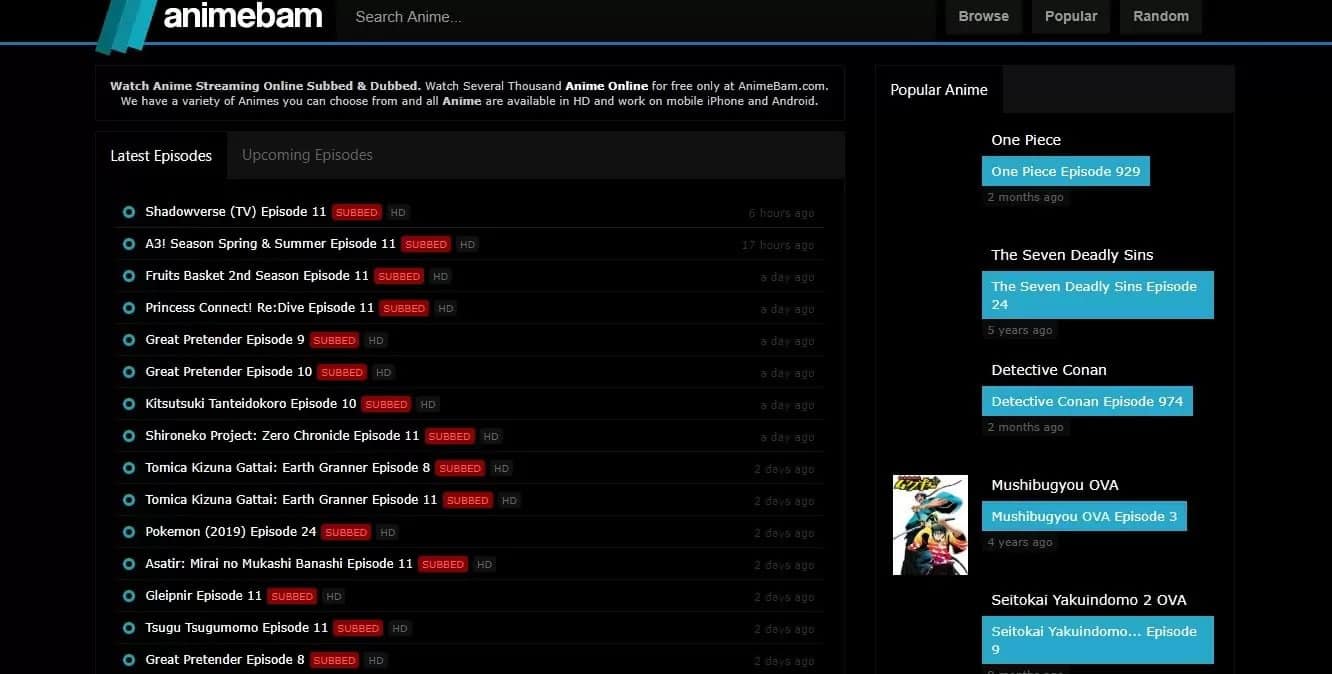Switch to the Latest Episodes tab

tap(161, 155)
